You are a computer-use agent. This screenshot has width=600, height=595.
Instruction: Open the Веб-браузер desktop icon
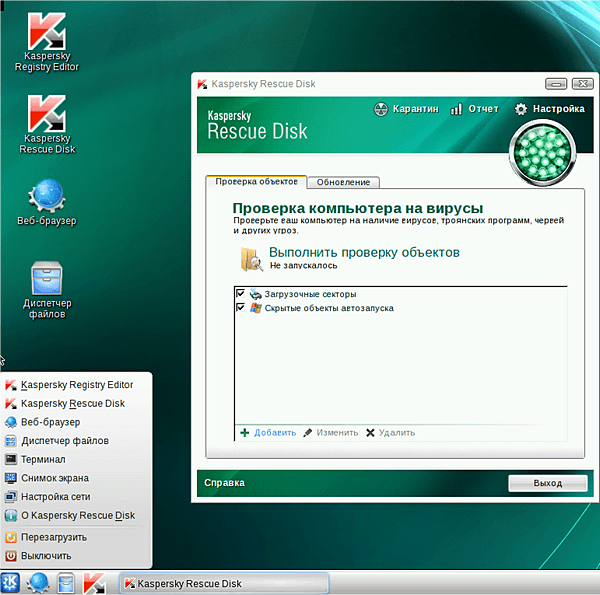(x=46, y=197)
